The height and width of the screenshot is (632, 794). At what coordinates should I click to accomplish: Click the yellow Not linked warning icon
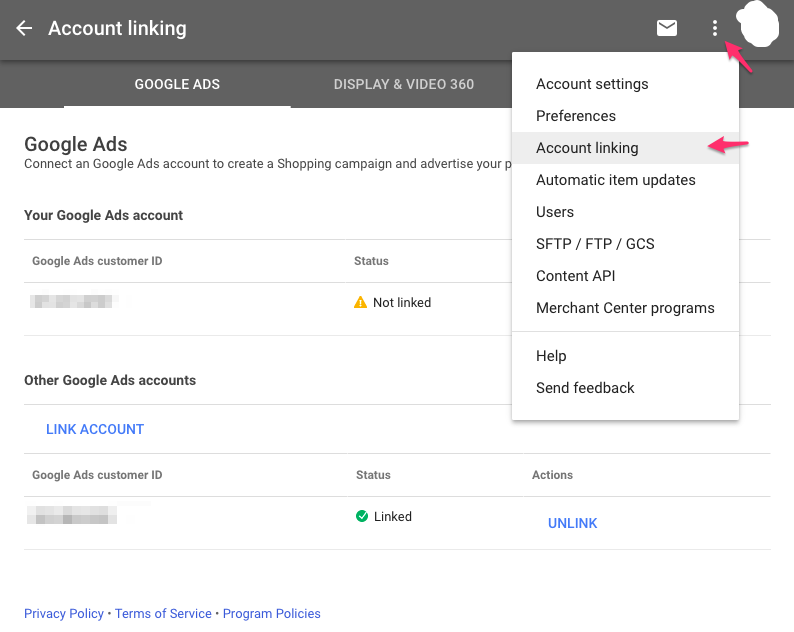(x=361, y=302)
